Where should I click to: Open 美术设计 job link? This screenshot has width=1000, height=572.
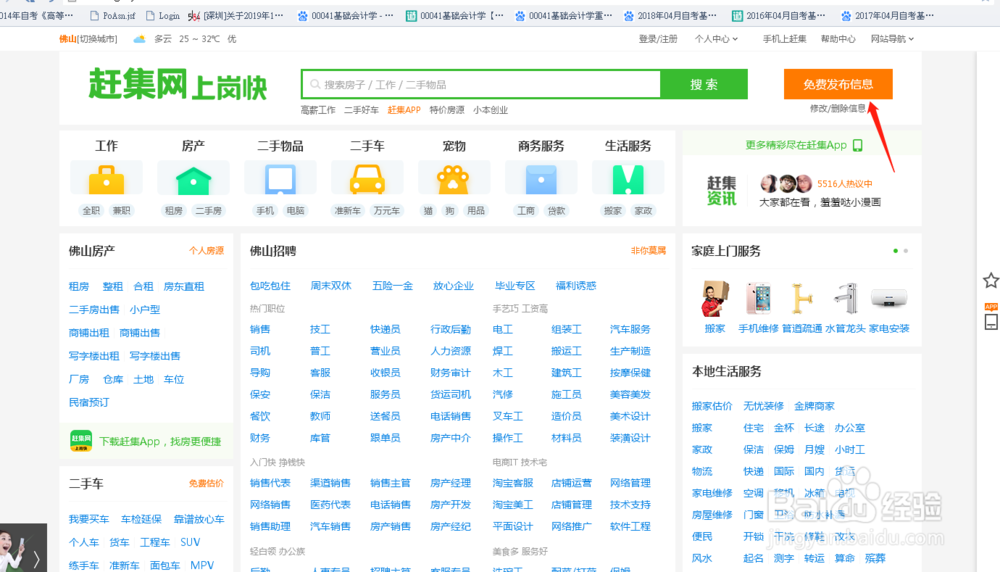630,416
